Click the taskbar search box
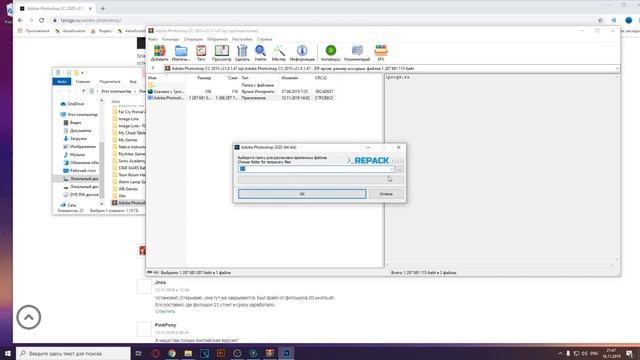Viewport: 640px width, 360px height. pyautogui.click(x=73, y=353)
